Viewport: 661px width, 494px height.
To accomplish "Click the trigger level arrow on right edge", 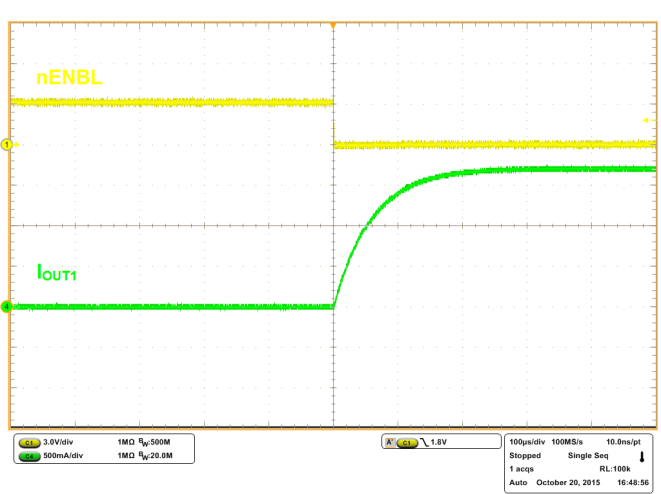I will (x=647, y=121).
